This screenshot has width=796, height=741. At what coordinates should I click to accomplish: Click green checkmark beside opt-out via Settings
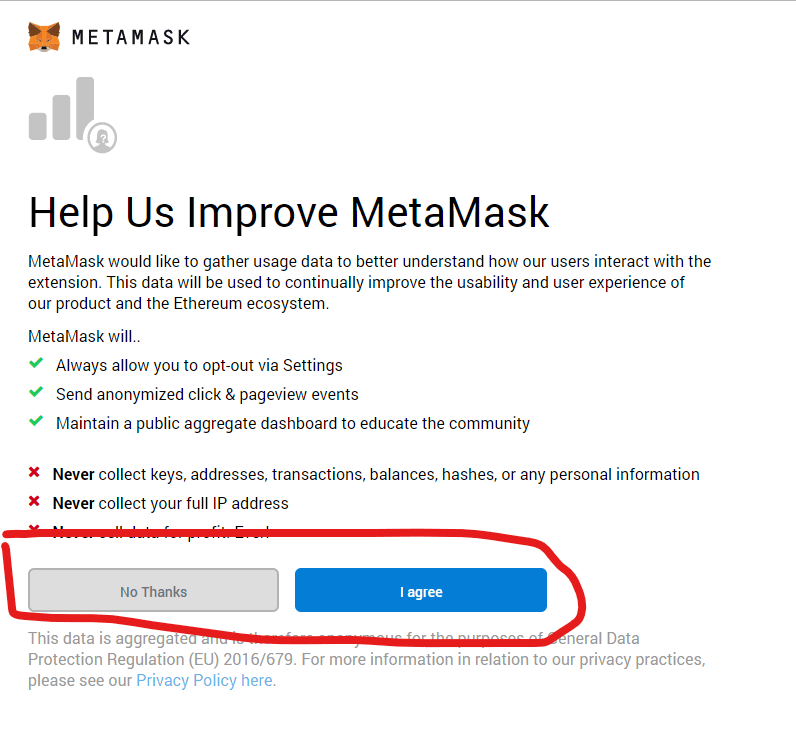(x=36, y=363)
